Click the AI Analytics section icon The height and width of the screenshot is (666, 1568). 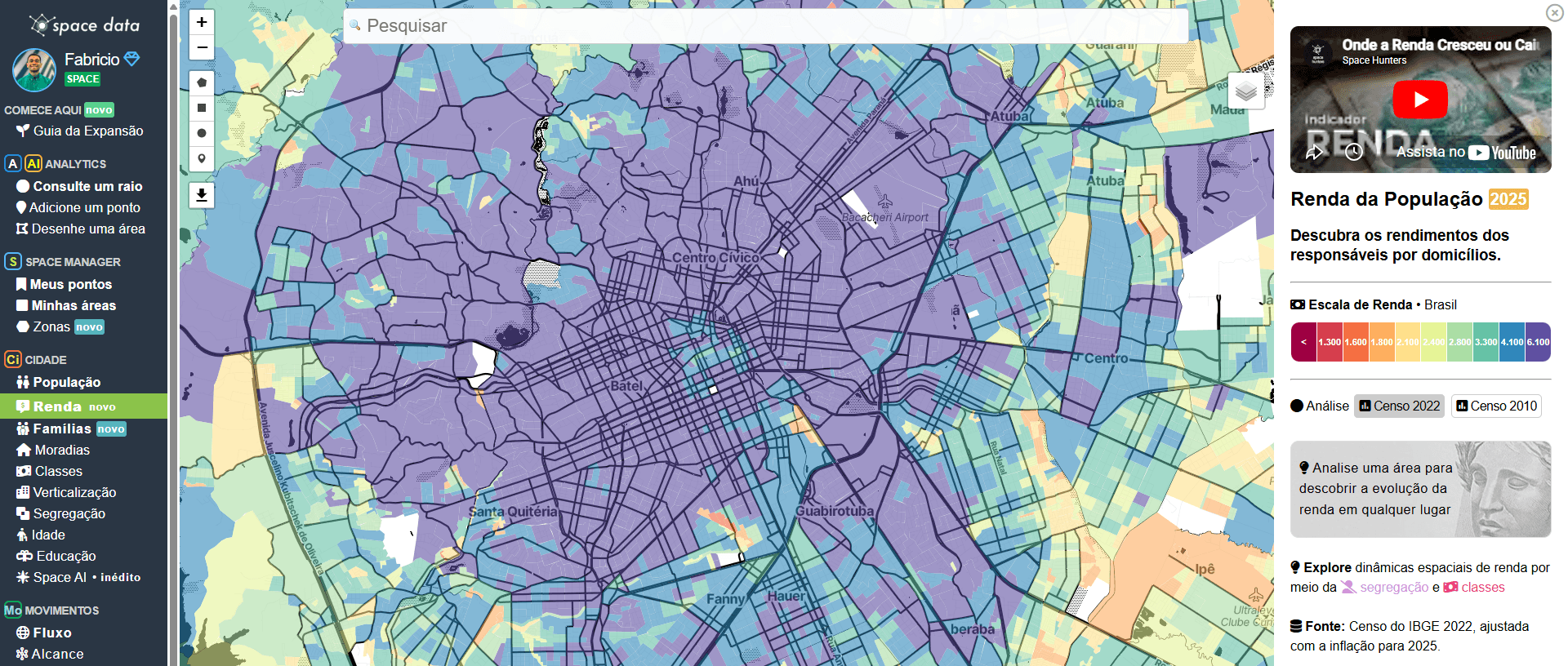click(x=33, y=163)
